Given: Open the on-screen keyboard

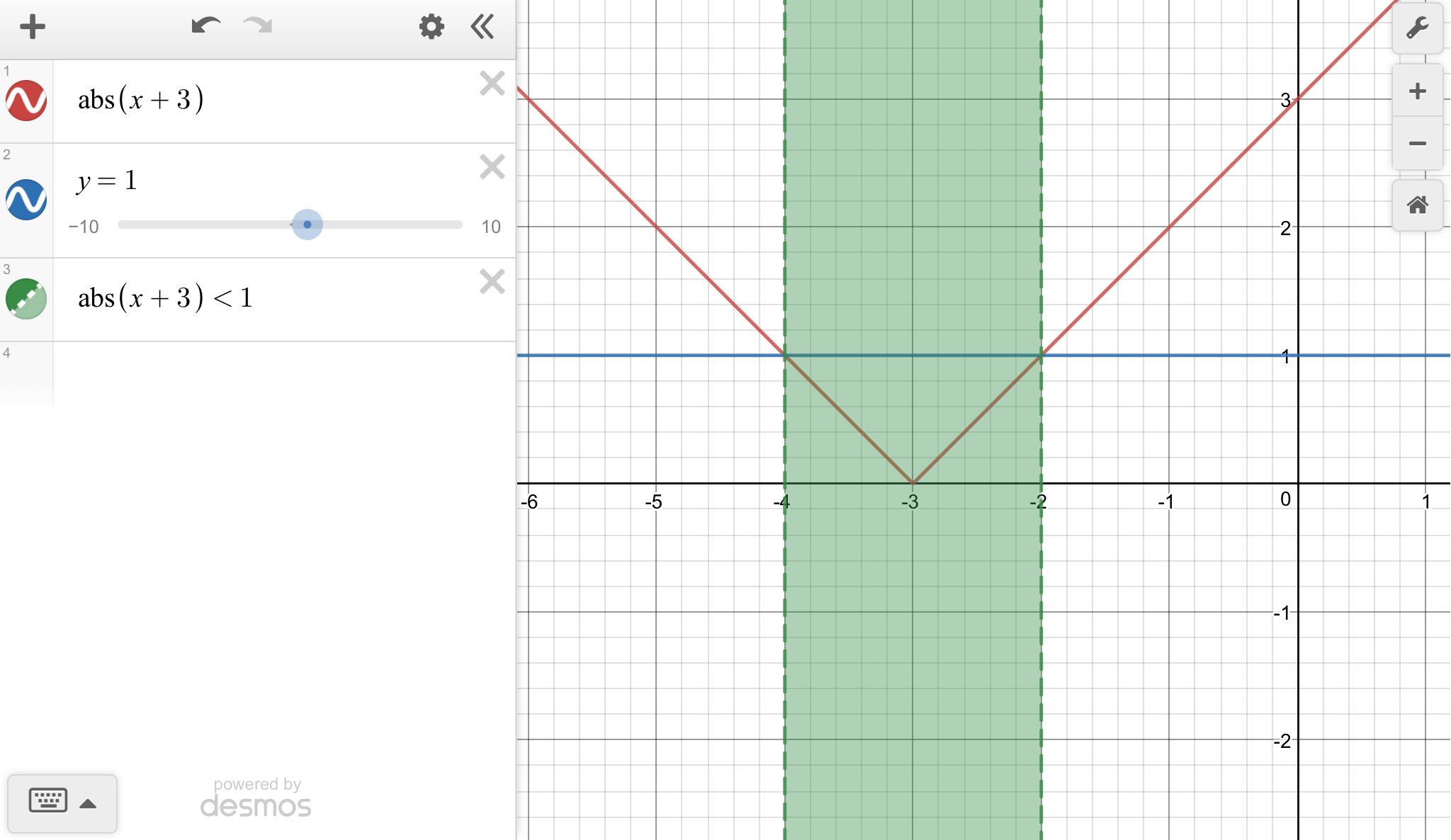Looking at the screenshot, I should click(48, 801).
